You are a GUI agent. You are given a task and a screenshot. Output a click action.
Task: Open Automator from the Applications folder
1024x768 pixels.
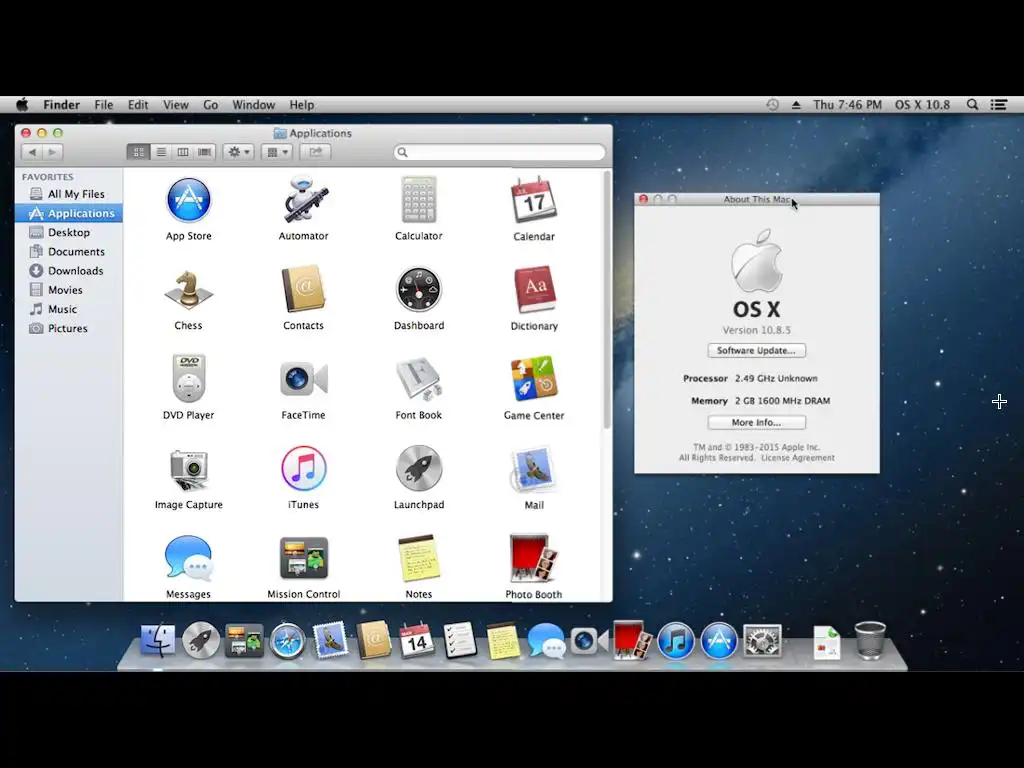tap(304, 200)
